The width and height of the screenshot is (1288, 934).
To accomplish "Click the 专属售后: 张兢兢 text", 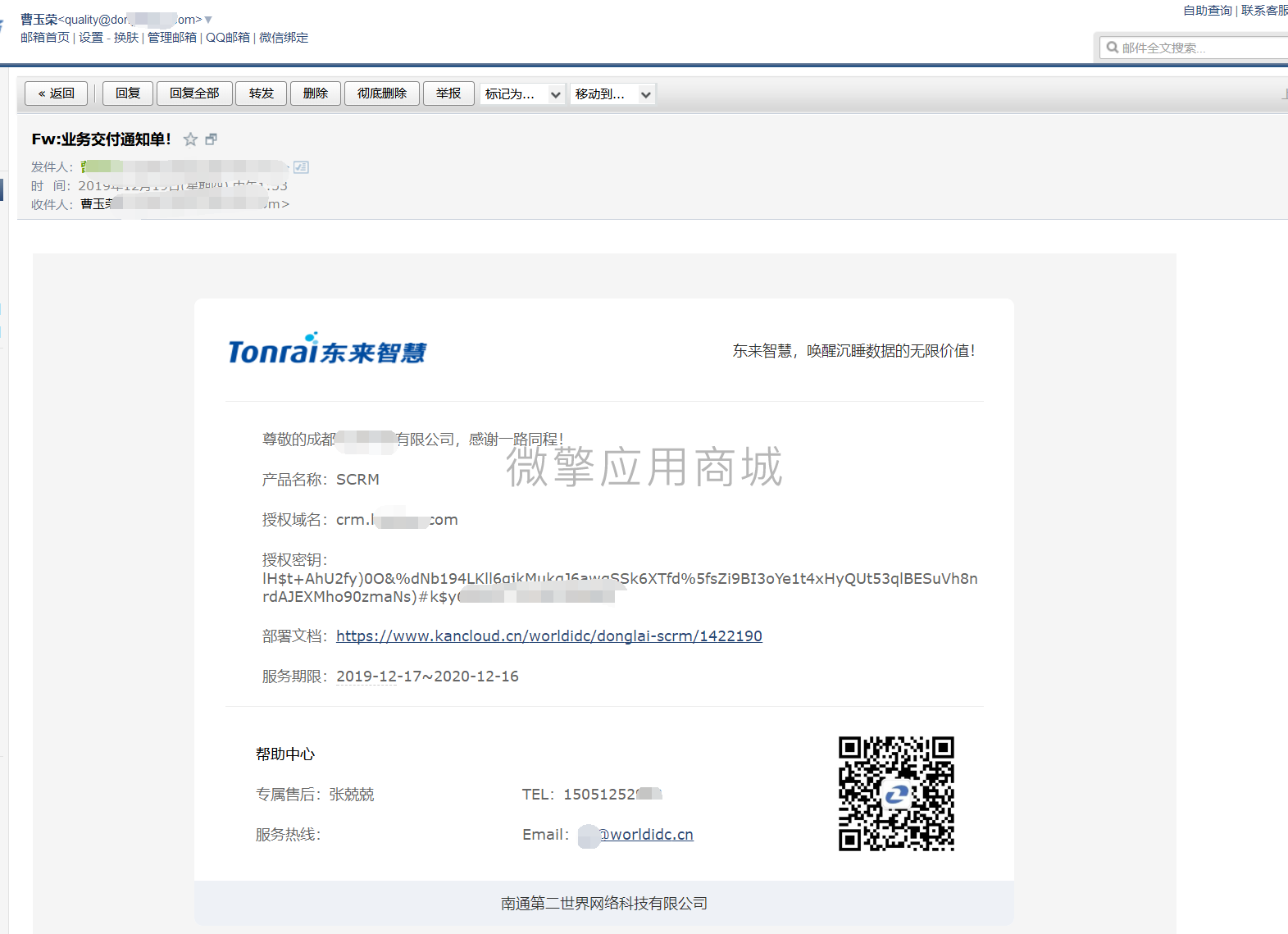I will click(x=315, y=795).
